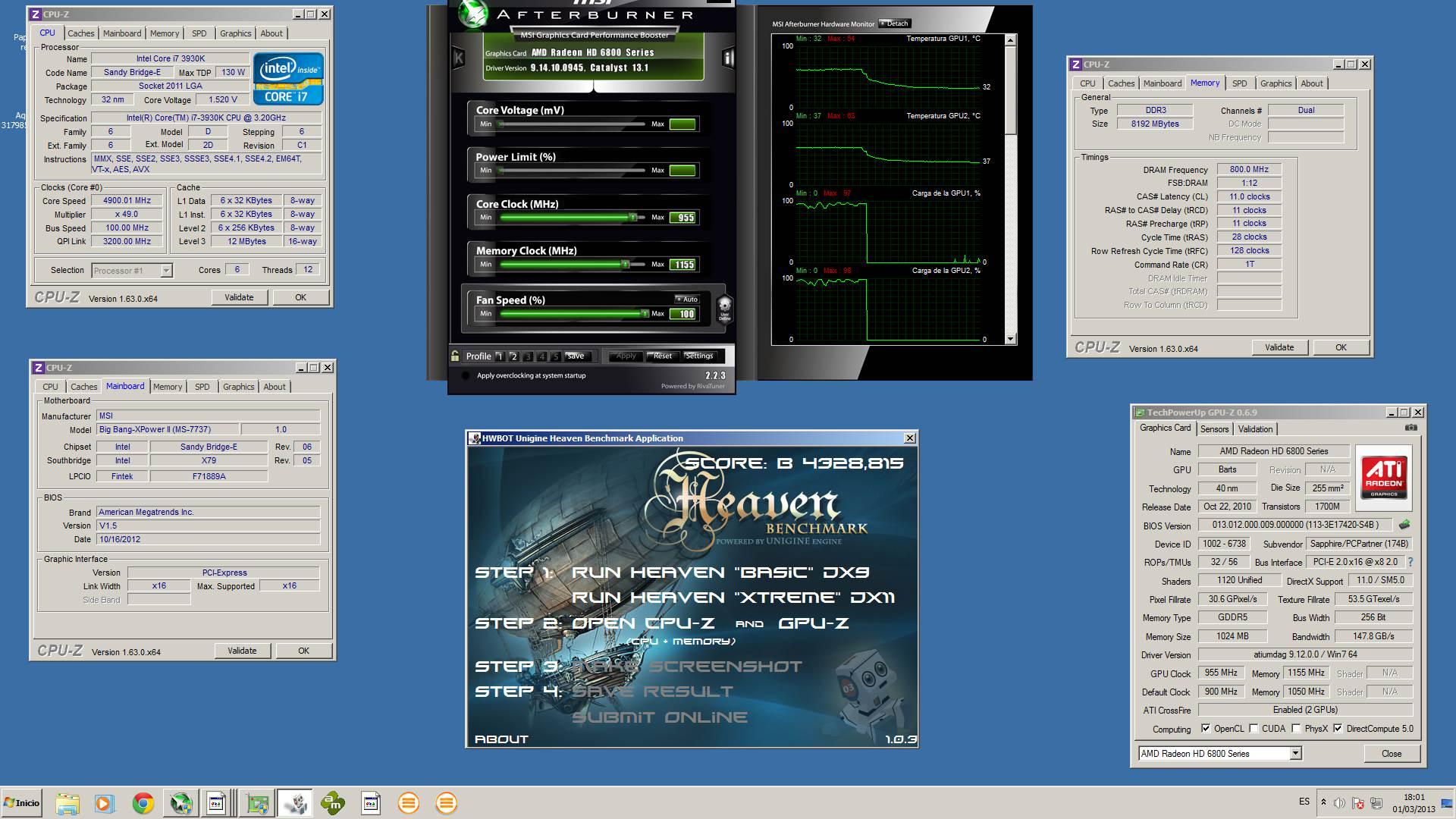The image size is (1456, 819).
Task: Open the GPU selection dropdown in GPU-Z
Action: point(1295,753)
